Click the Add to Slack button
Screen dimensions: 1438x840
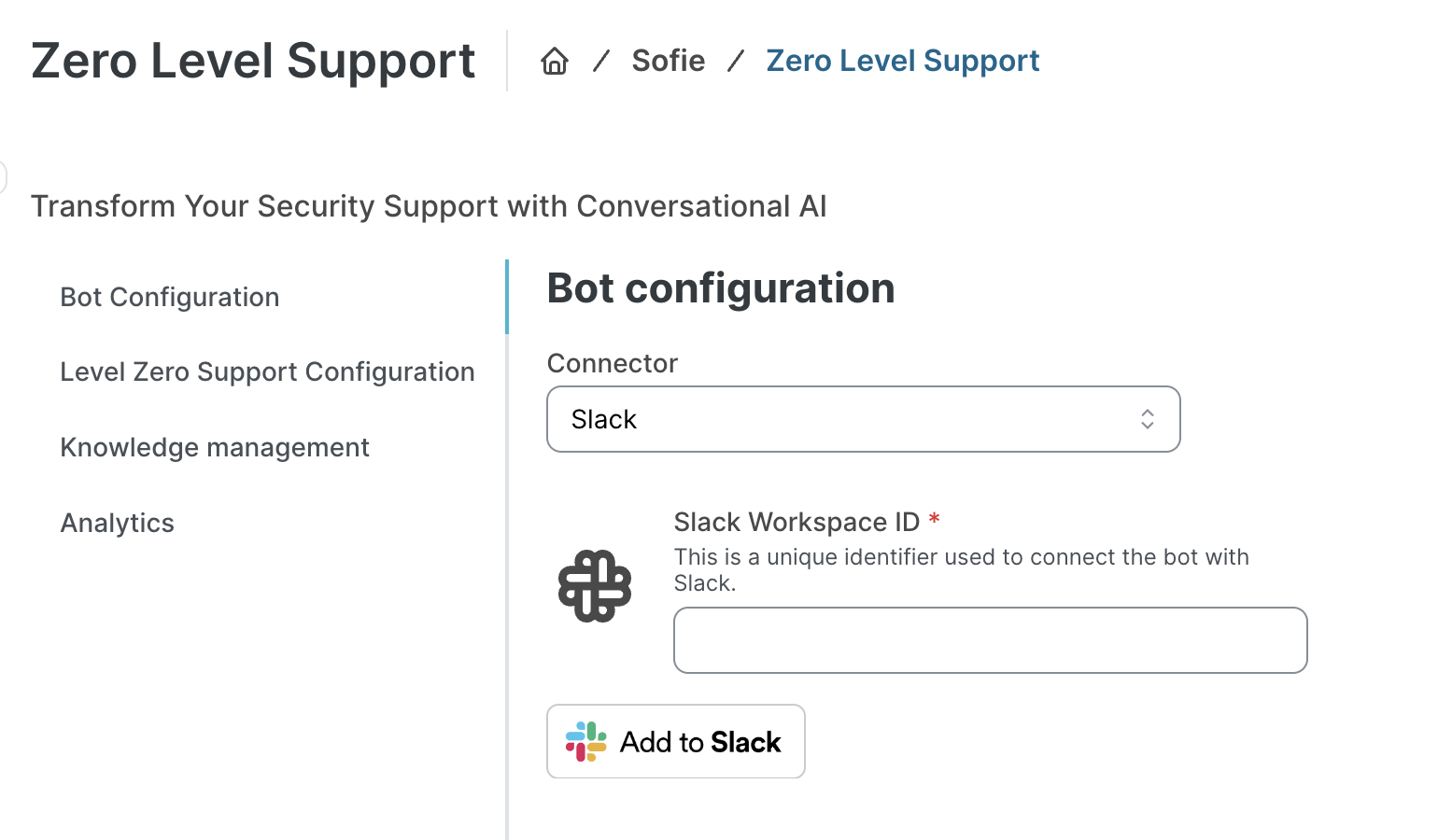click(675, 741)
